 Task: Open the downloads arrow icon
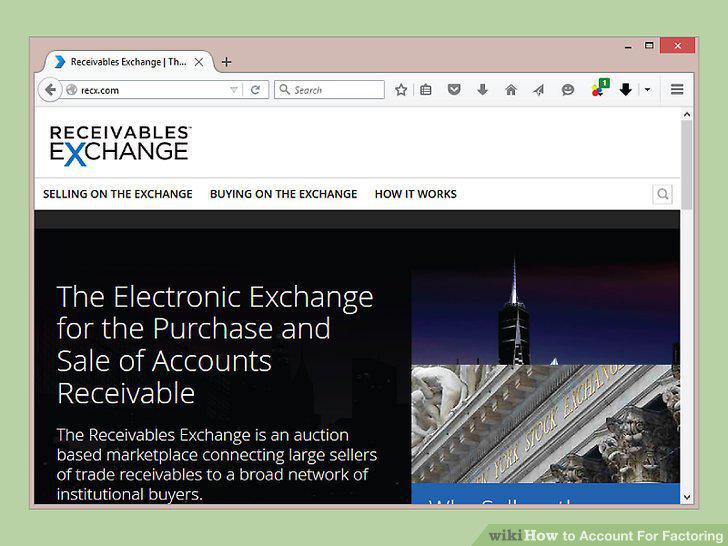(482, 90)
